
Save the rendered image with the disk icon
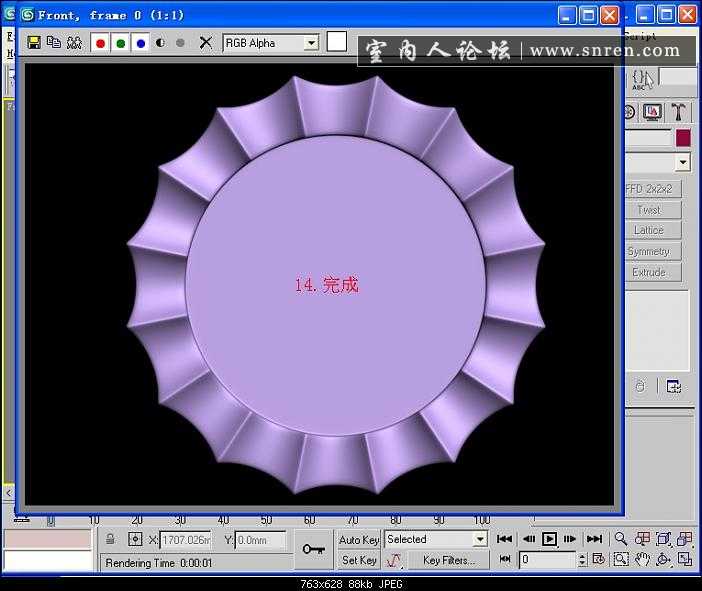pos(34,43)
